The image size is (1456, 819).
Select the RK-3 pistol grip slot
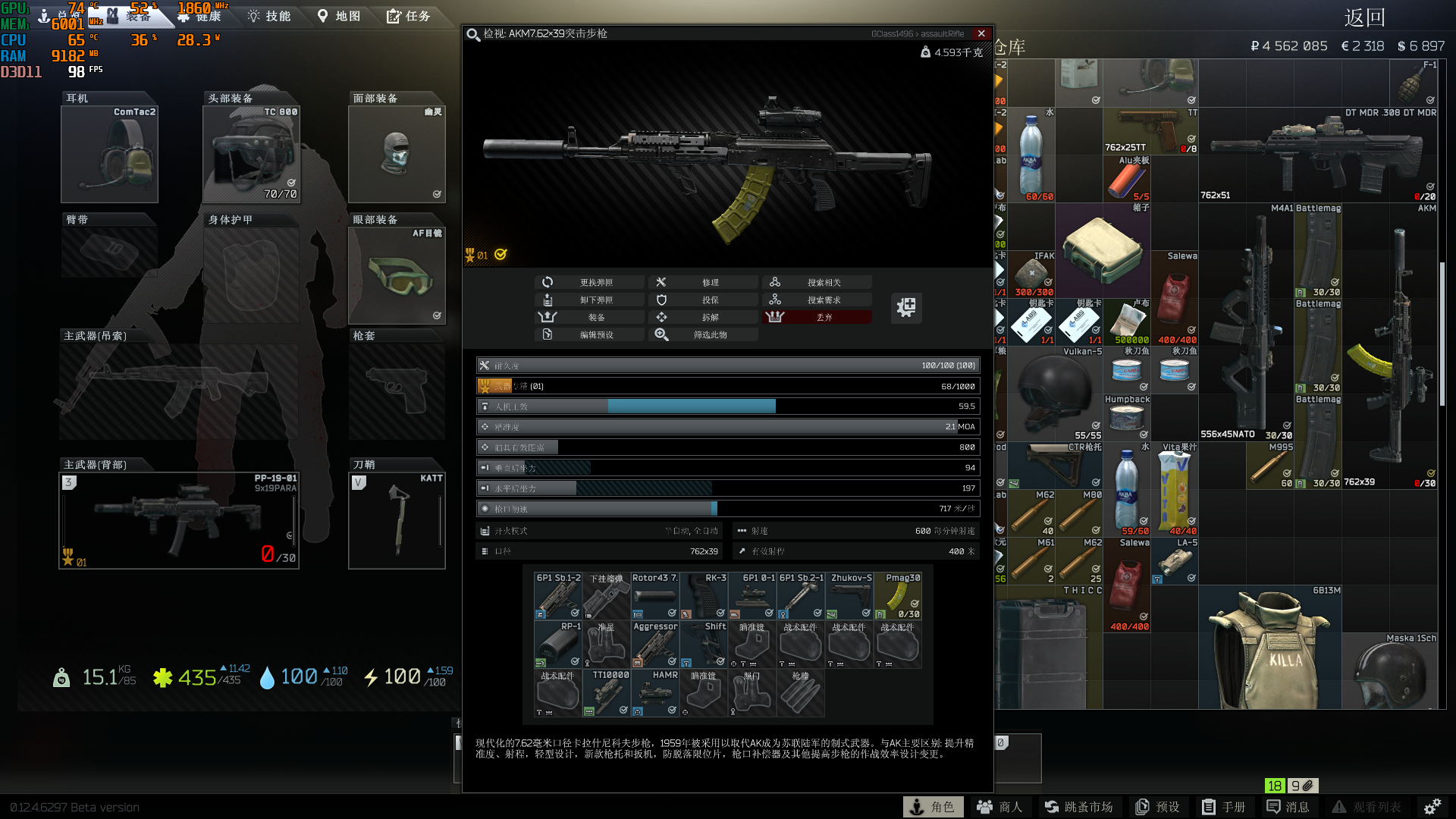(704, 596)
